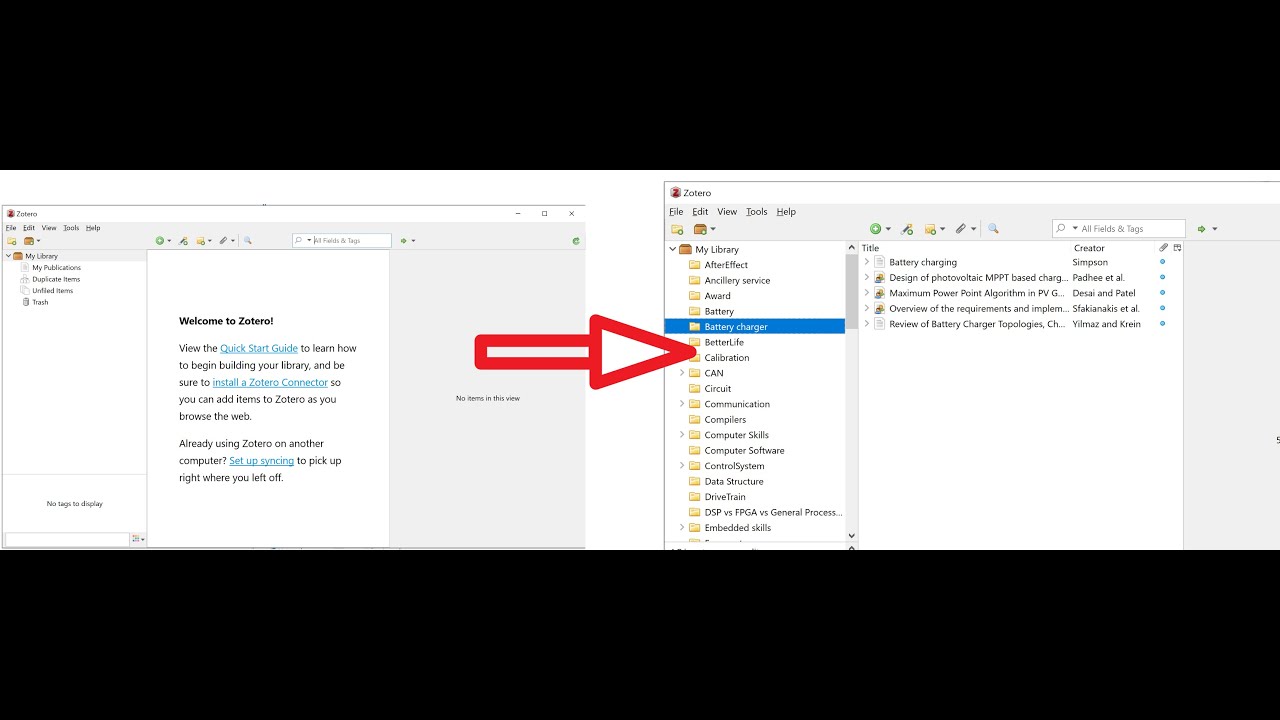Click New Note icon in left Zotero window
The image size is (1280, 720).
click(203, 241)
